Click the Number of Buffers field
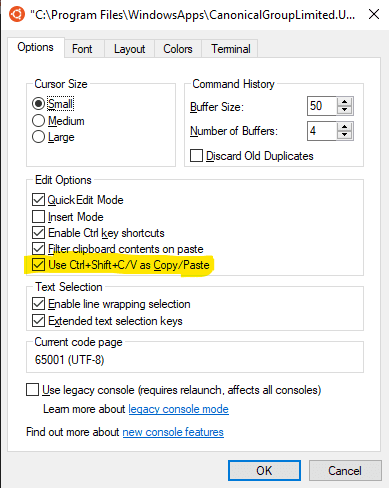 322,131
